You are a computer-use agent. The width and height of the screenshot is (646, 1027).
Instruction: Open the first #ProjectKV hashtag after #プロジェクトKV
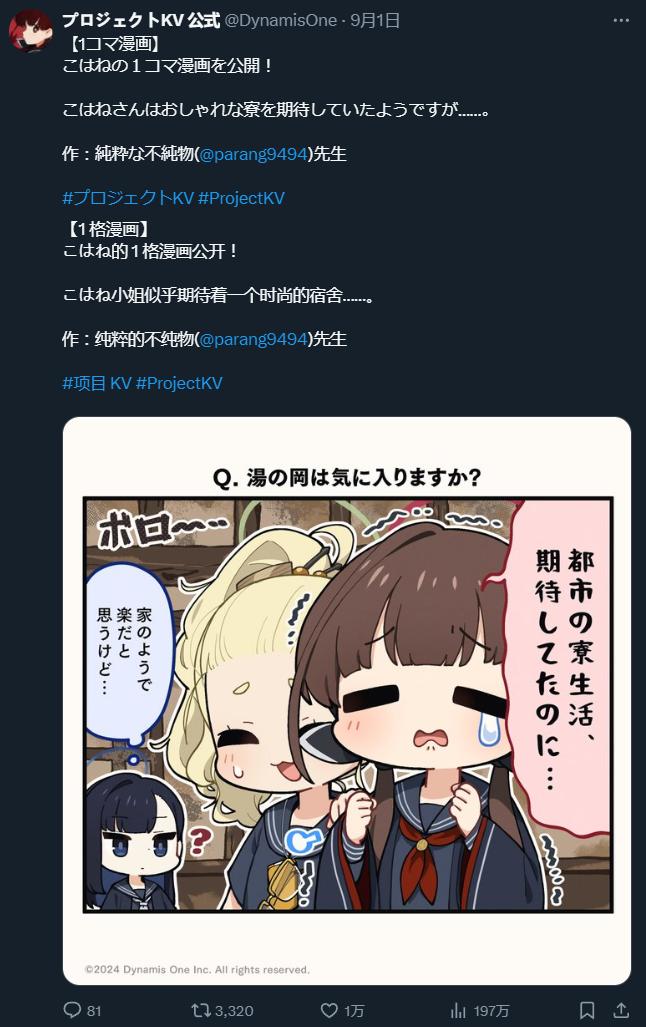tap(241, 198)
